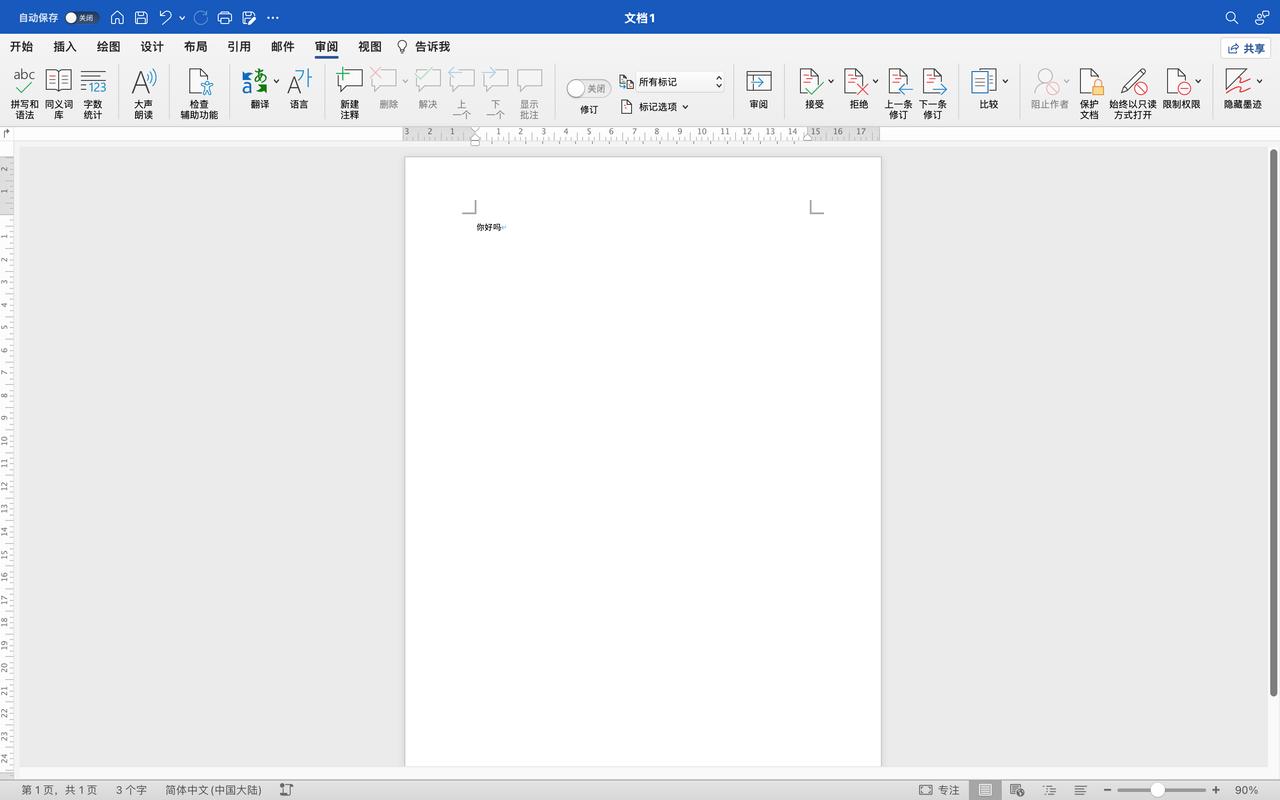Click 始终以只读方式打开
This screenshot has width=1280, height=800.
[1133, 94]
